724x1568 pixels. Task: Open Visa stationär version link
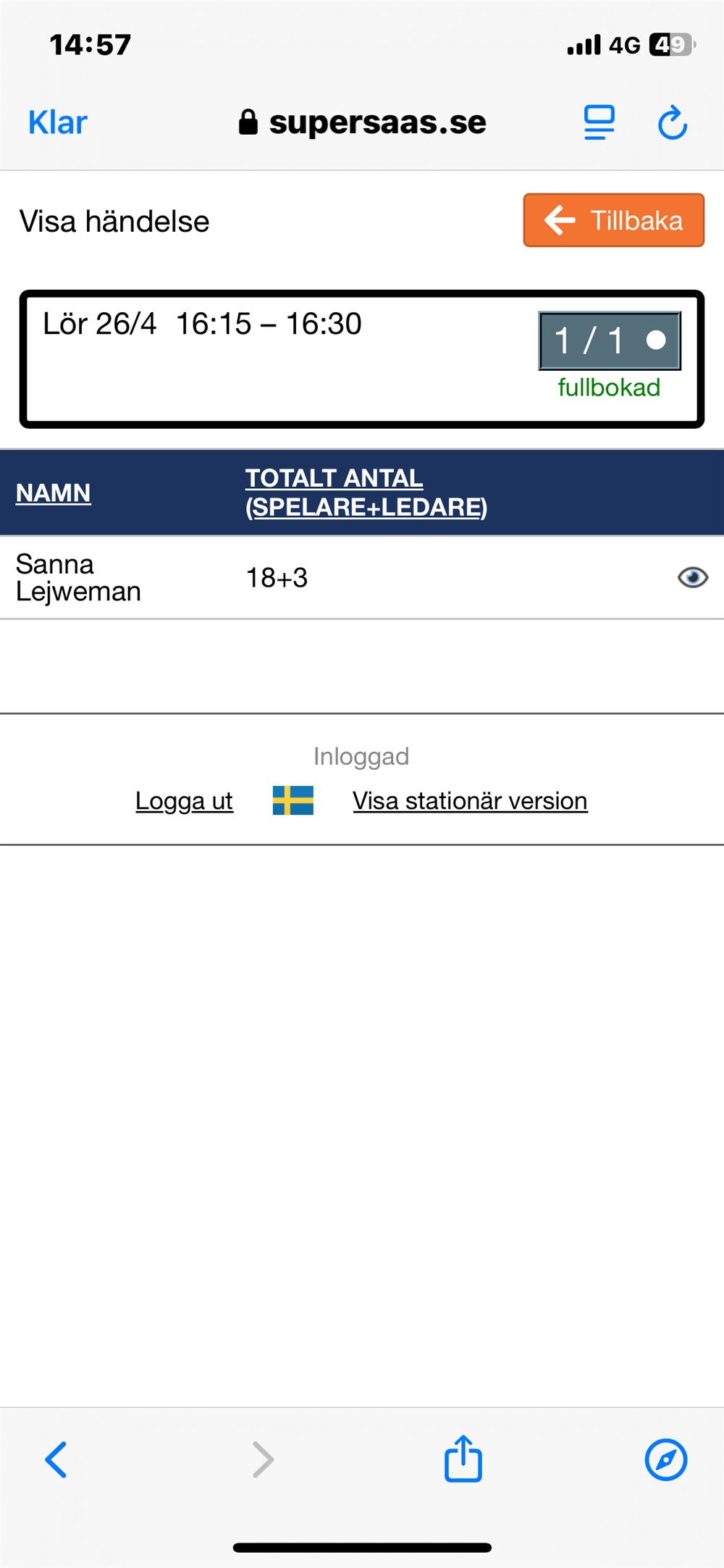pyautogui.click(x=470, y=801)
